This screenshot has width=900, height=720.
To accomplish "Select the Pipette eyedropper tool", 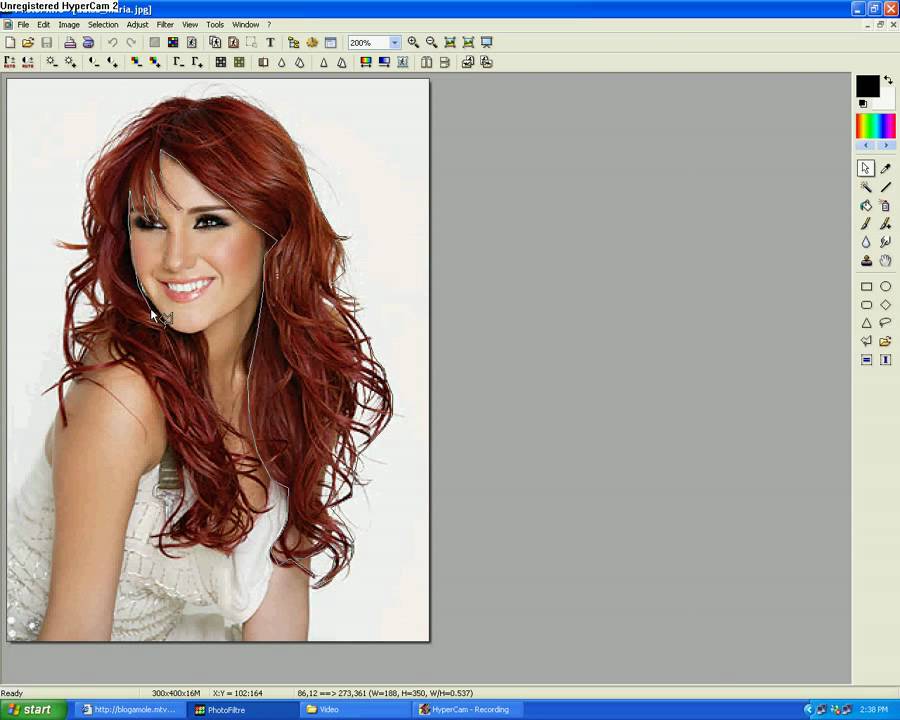I will tap(885, 168).
